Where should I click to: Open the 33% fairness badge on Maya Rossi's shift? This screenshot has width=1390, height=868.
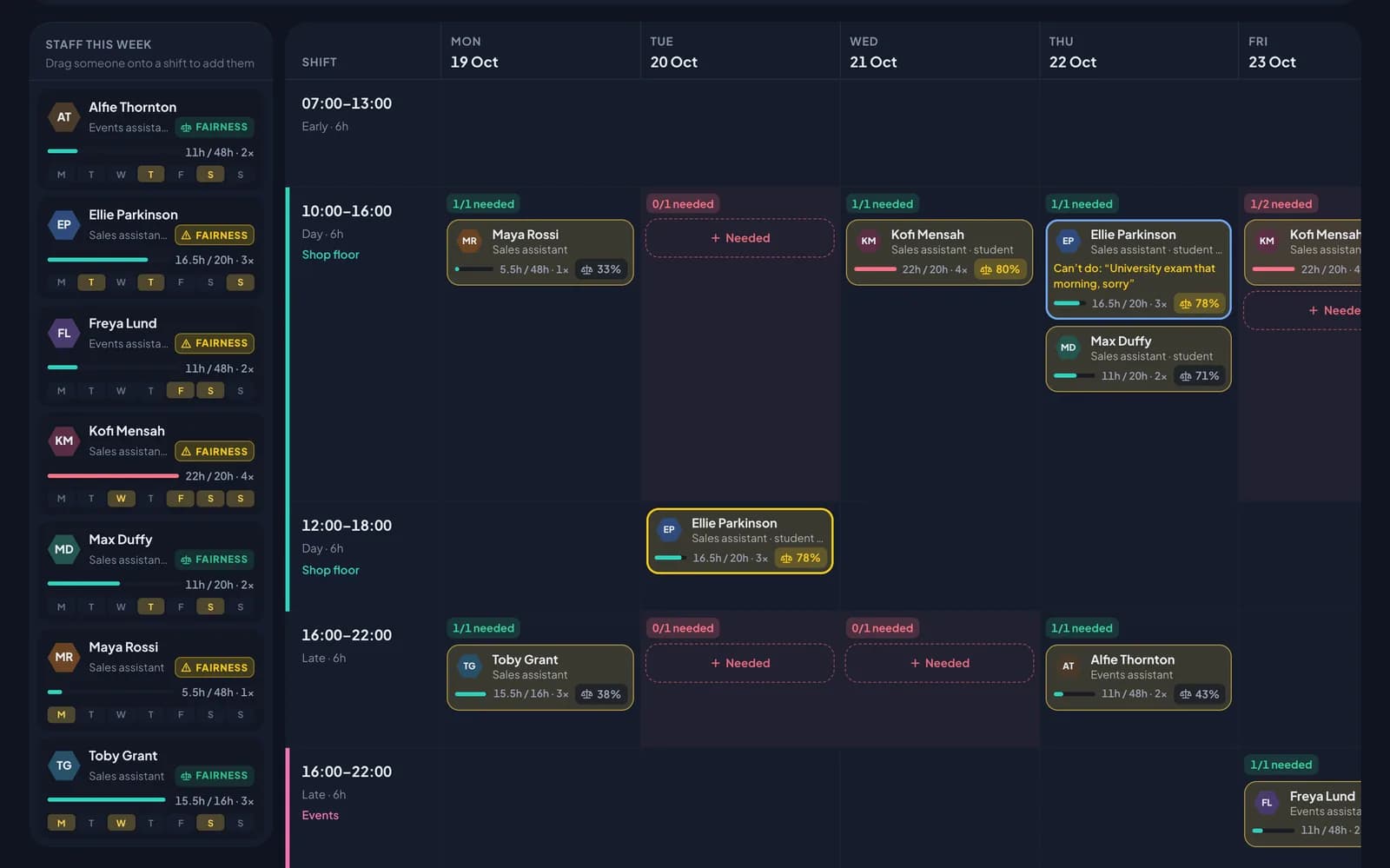point(601,269)
